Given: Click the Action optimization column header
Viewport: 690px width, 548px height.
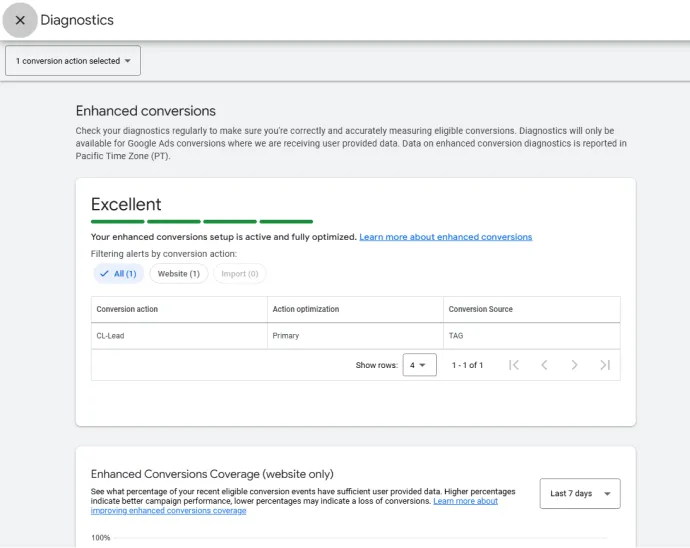Looking at the screenshot, I should pos(355,309).
